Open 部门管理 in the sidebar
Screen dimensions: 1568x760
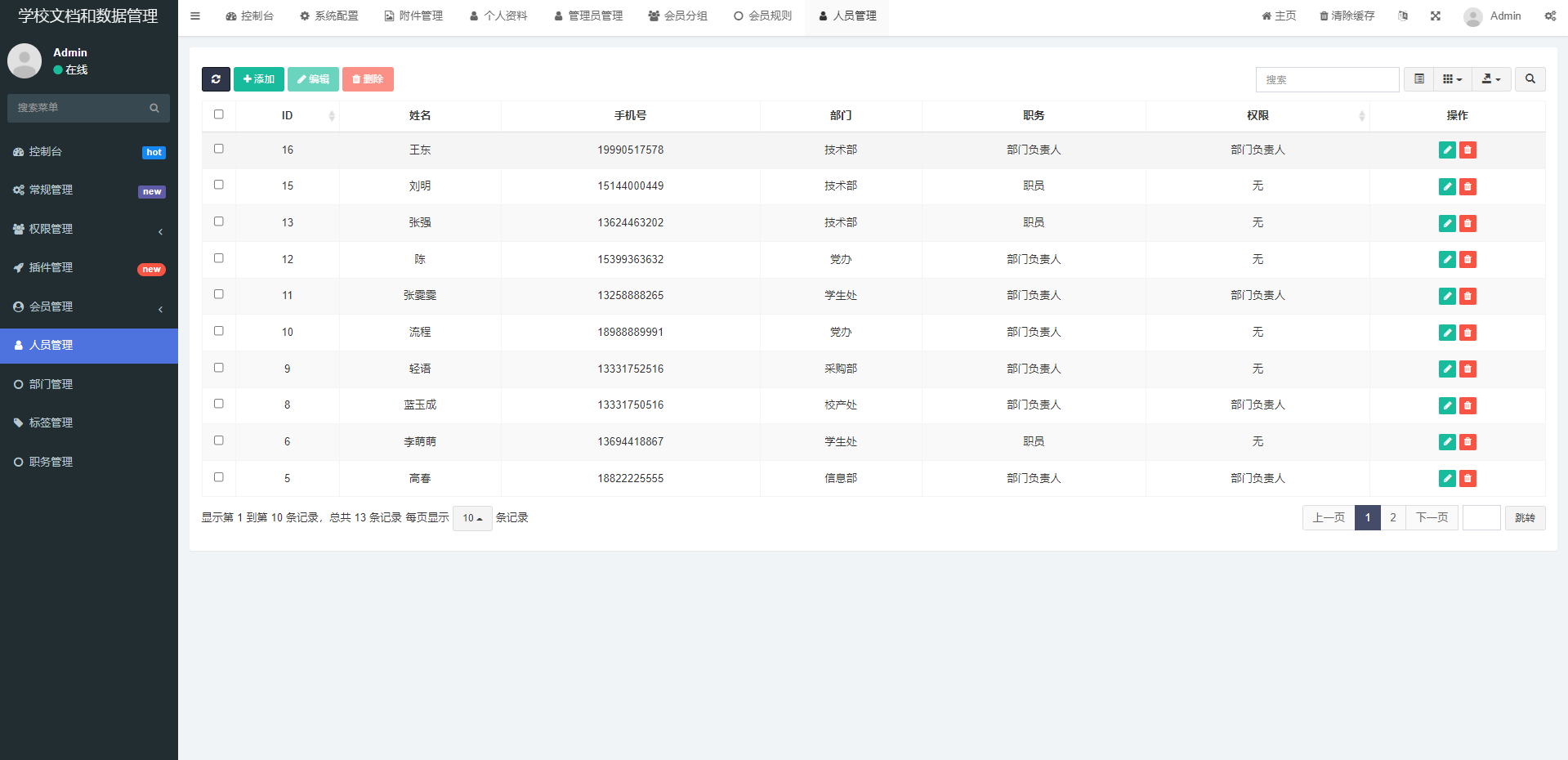point(51,384)
